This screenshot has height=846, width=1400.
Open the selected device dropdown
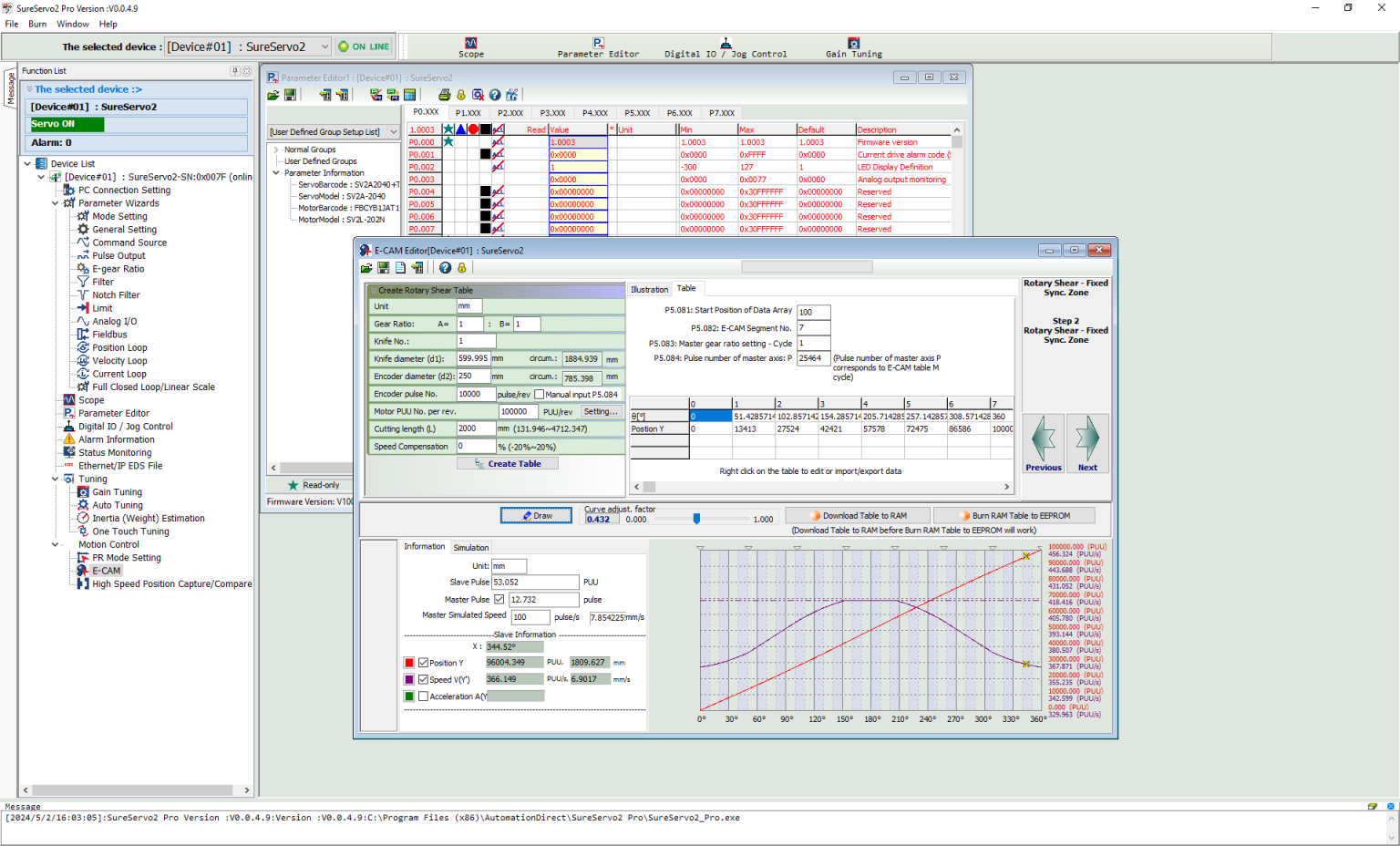tap(324, 46)
